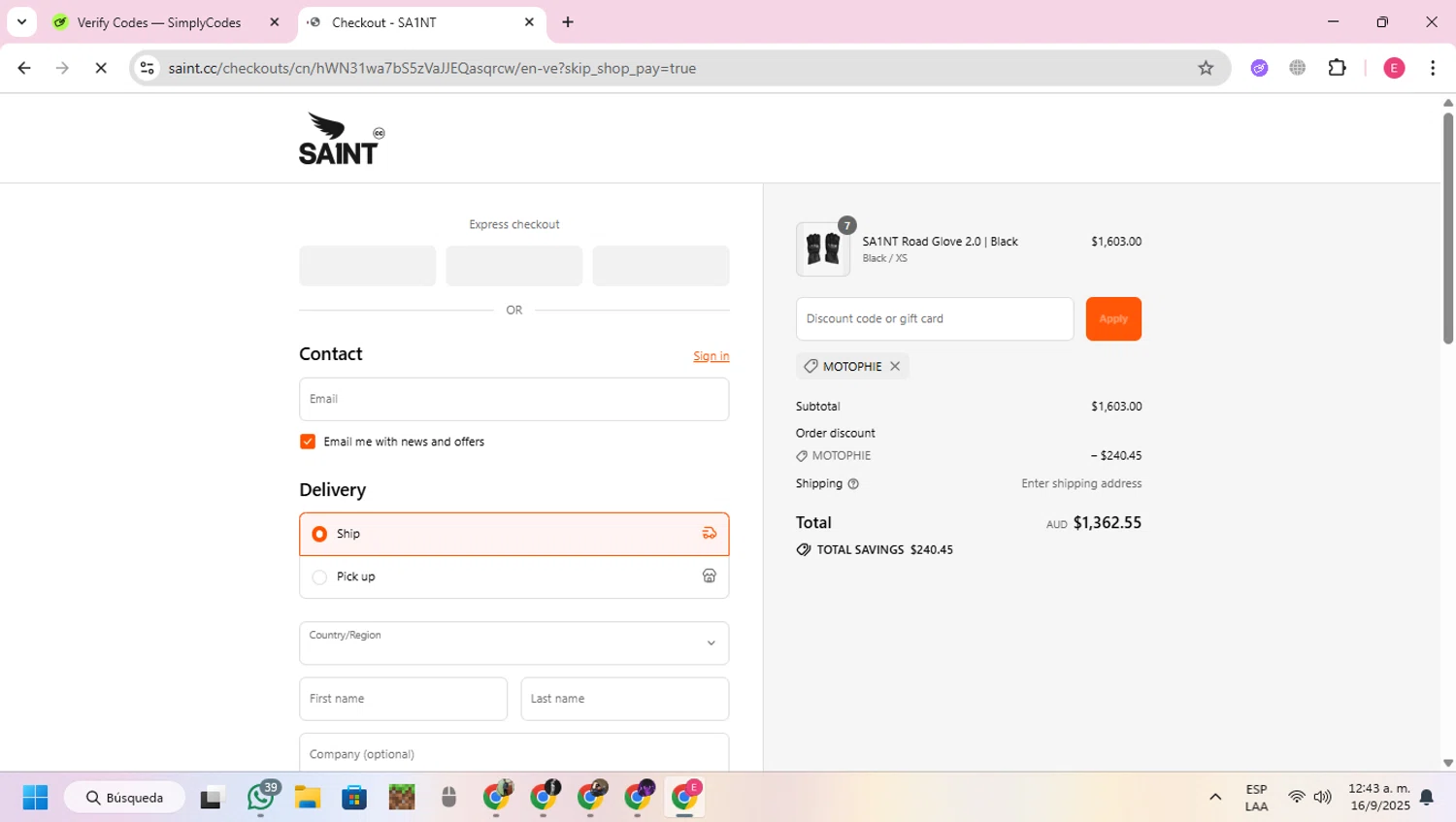Close the Checkout SA1NT tab

(x=529, y=21)
